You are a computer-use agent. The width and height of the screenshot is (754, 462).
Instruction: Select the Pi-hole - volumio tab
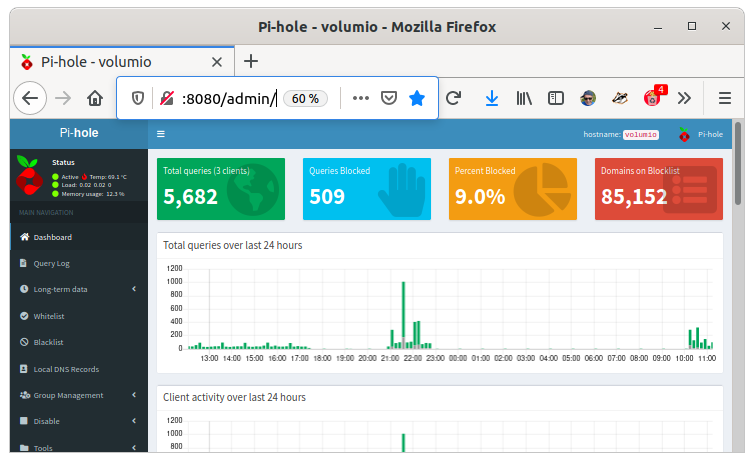(122, 62)
